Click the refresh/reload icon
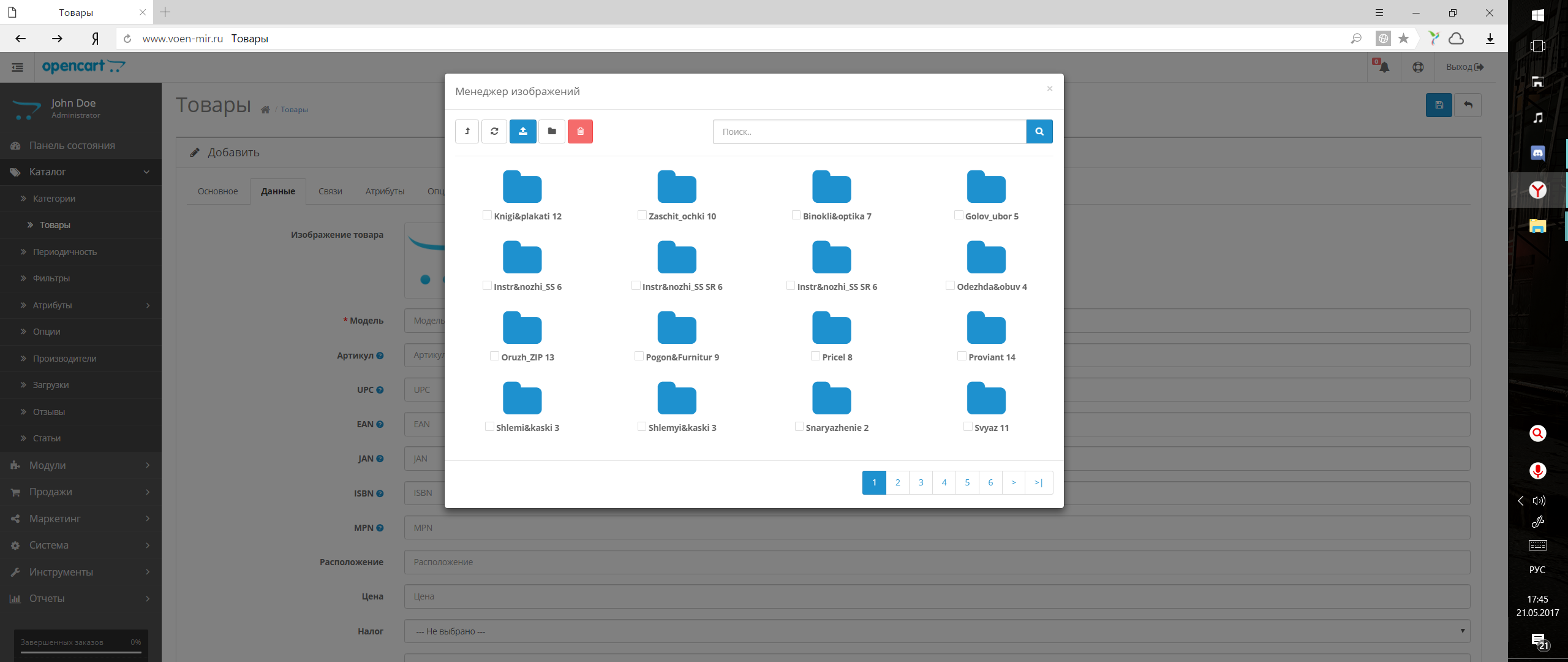 pos(494,131)
